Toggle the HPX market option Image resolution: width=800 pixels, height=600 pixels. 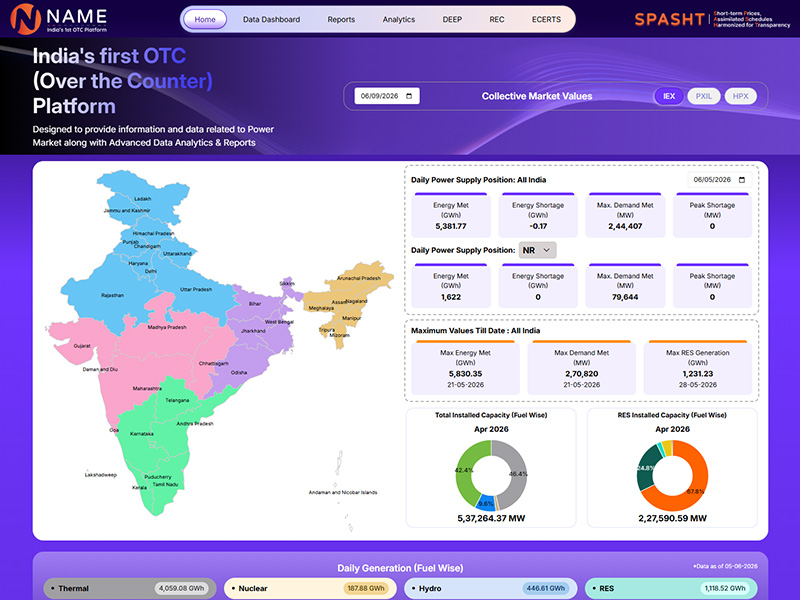(x=740, y=96)
